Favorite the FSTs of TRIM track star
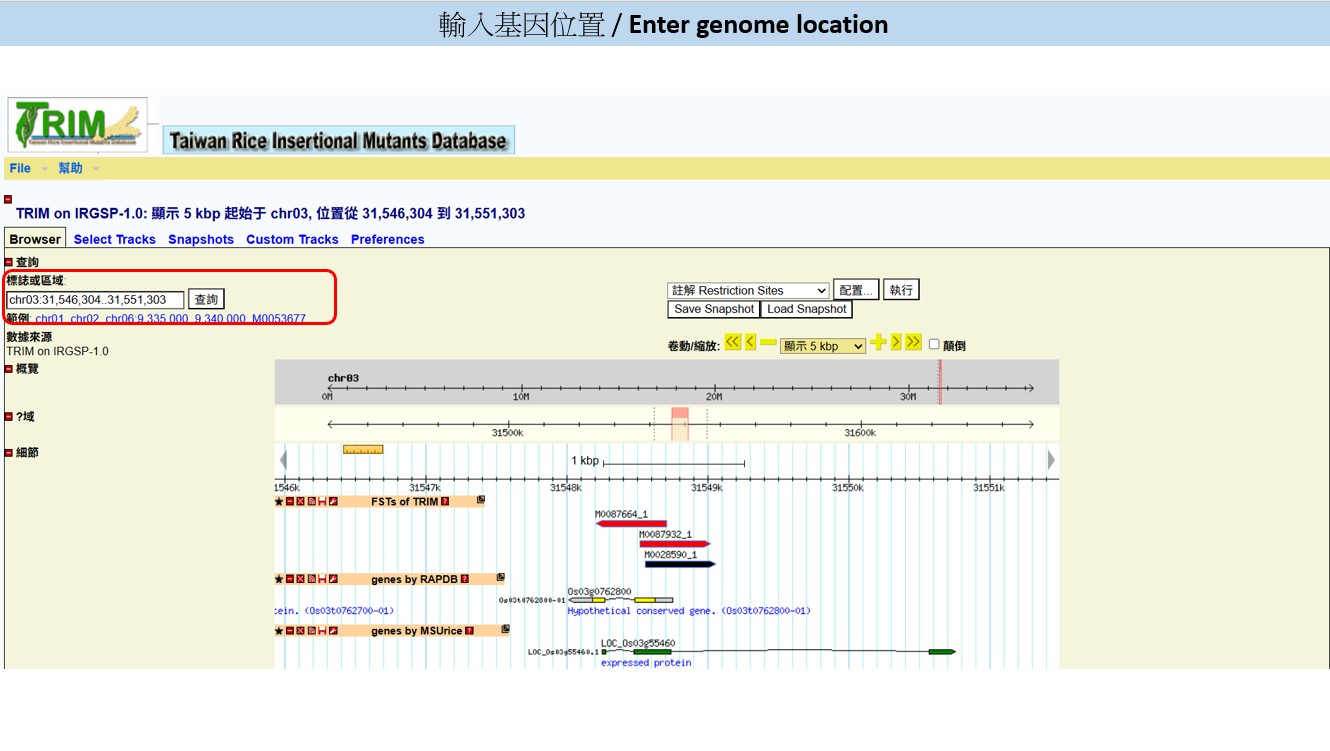The image size is (1330, 751). point(279,502)
